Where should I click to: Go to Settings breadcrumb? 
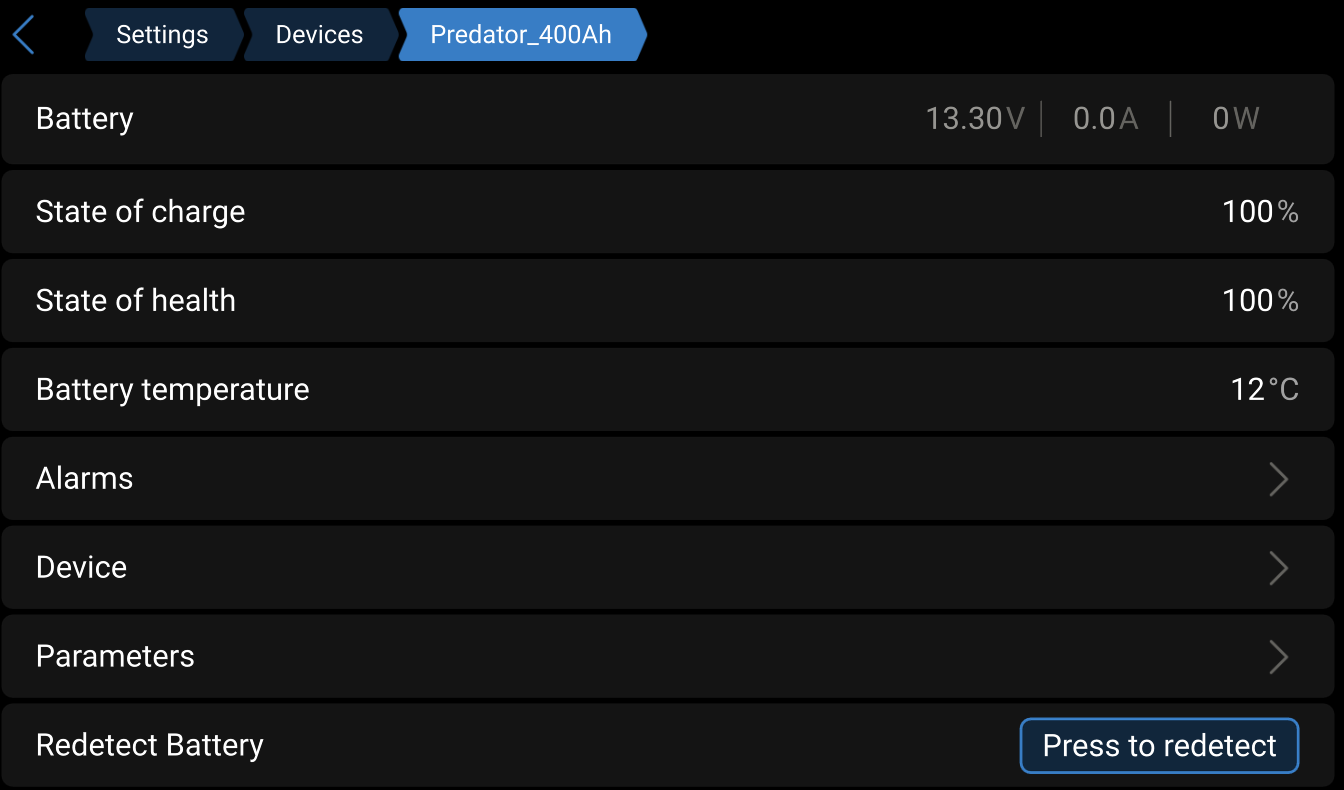click(162, 35)
